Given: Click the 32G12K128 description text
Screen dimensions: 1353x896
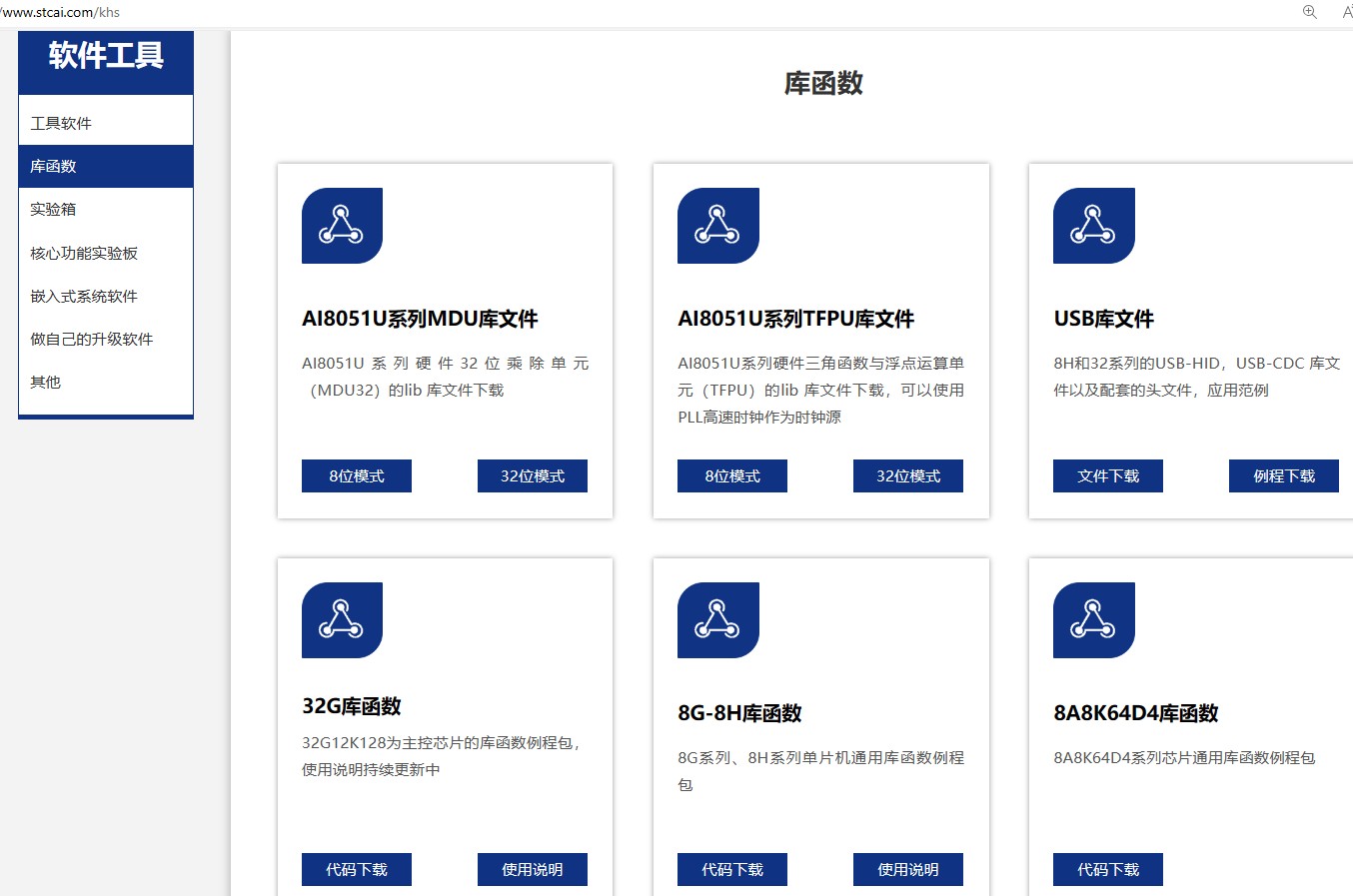Looking at the screenshot, I should [x=441, y=756].
